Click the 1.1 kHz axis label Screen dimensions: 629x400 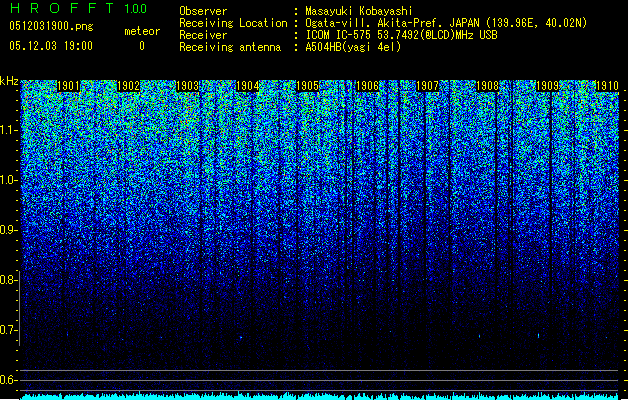(8, 130)
